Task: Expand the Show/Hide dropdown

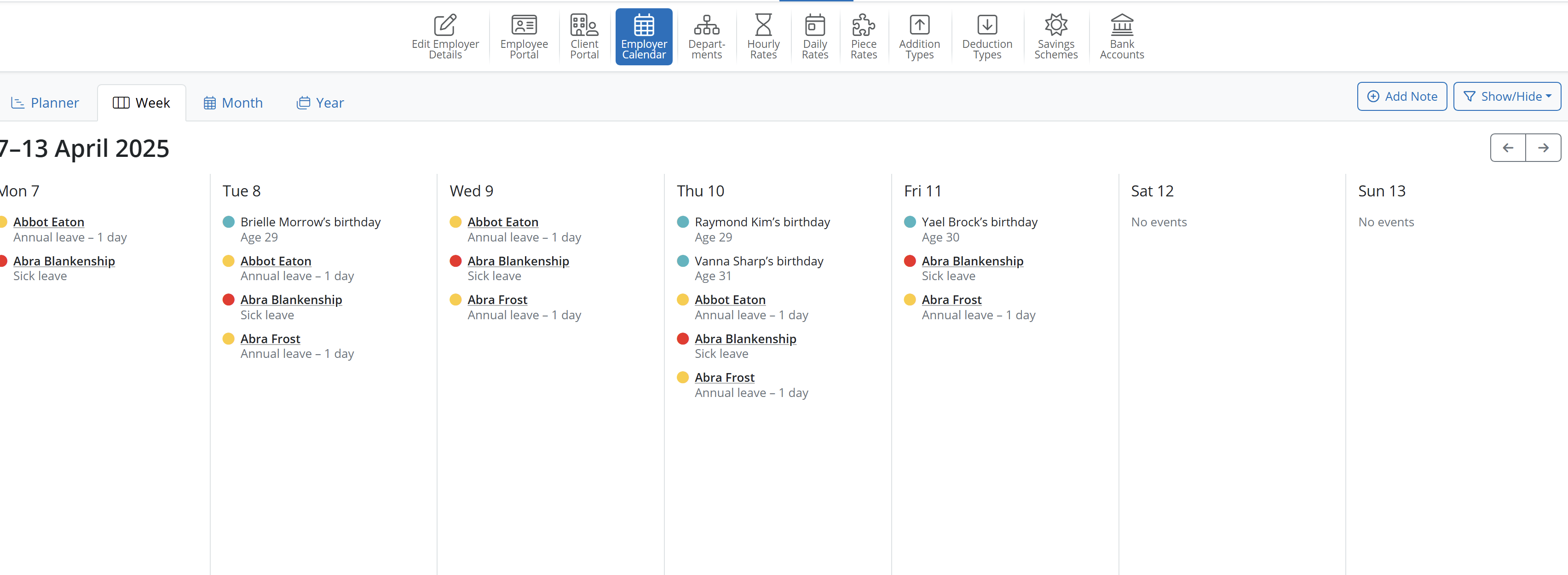Action: point(1506,96)
